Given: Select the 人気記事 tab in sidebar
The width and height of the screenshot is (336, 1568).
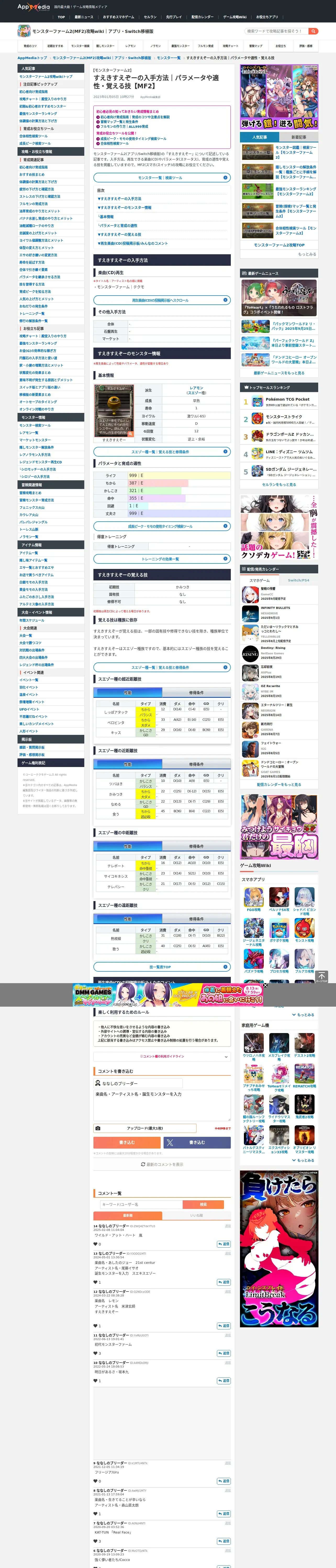Looking at the screenshot, I should click(x=260, y=137).
